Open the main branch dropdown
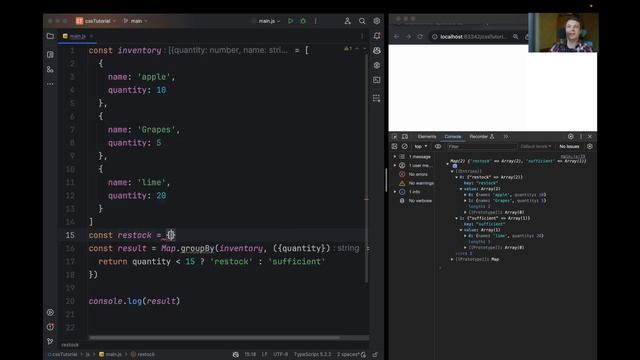 click(136, 21)
